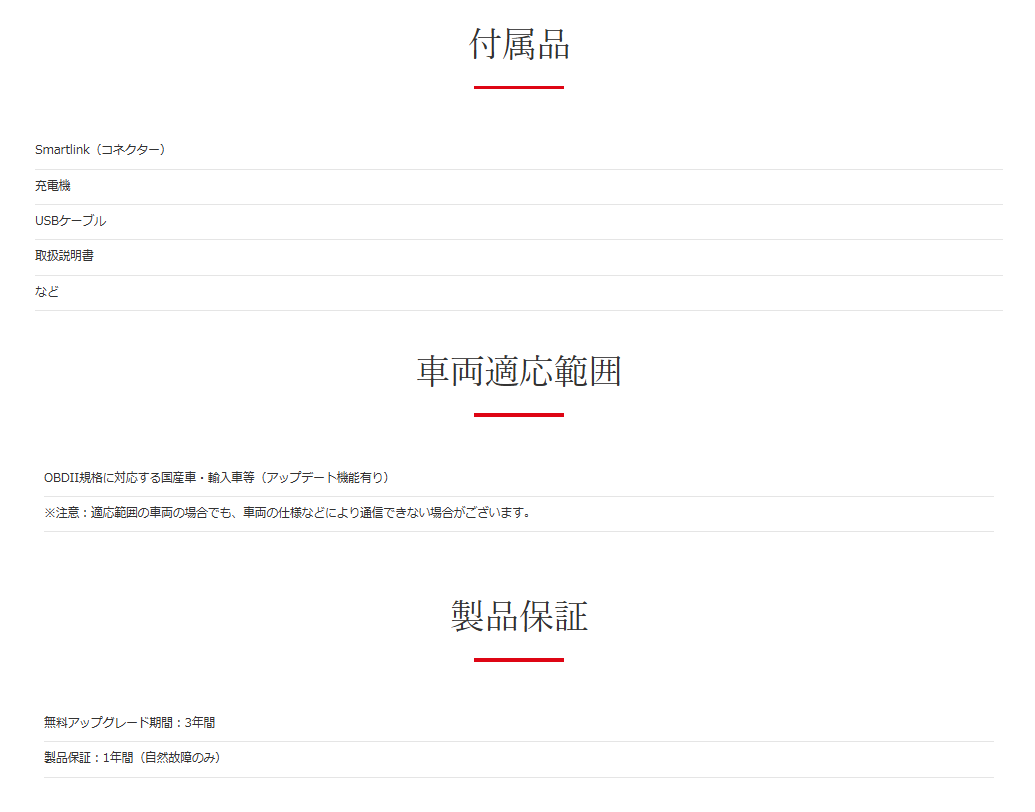Click the 充電機 accessory row
The width and height of the screenshot is (1035, 812).
coord(519,186)
